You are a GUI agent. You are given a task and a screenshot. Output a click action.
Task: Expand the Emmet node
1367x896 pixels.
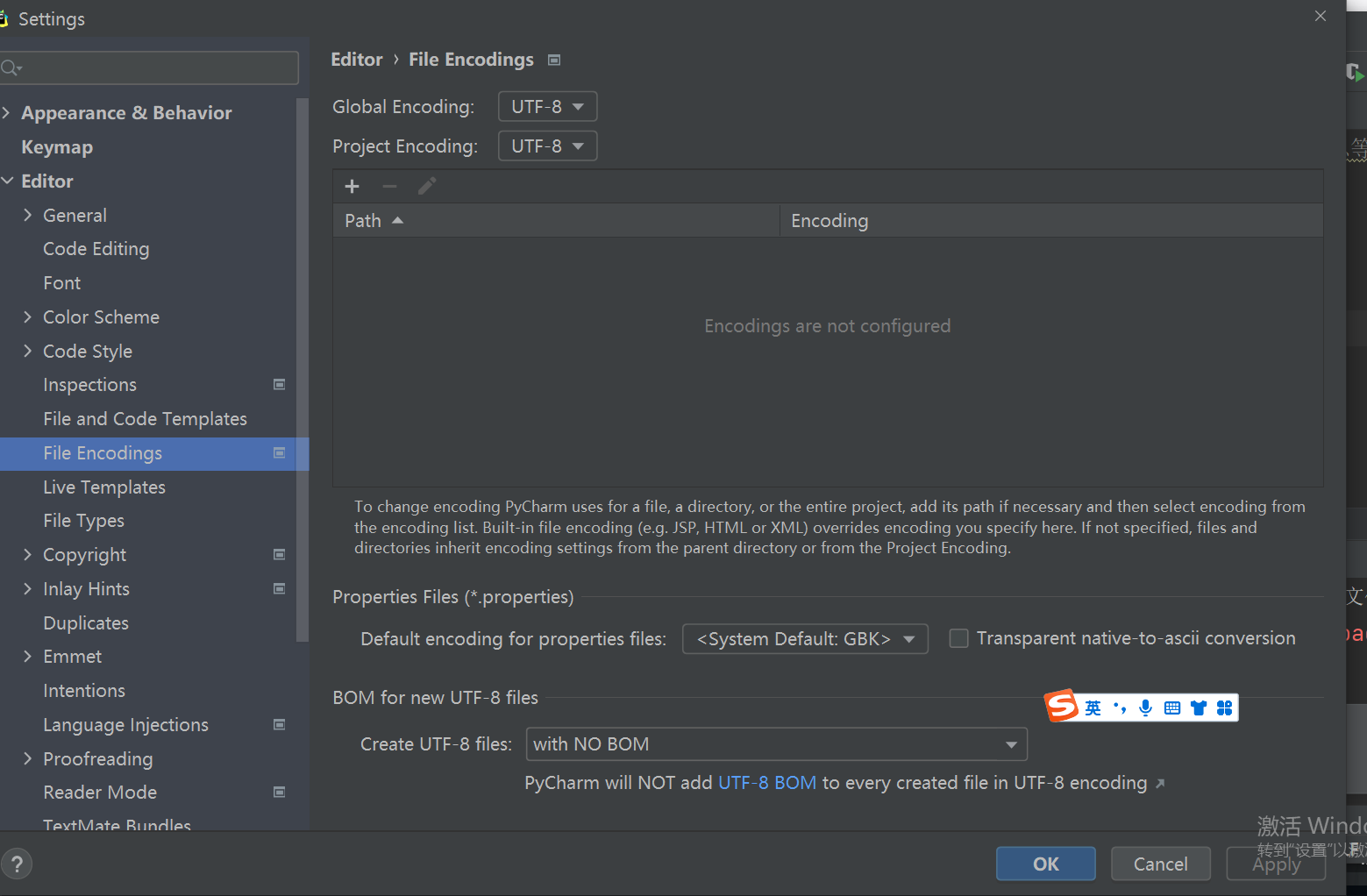27,656
